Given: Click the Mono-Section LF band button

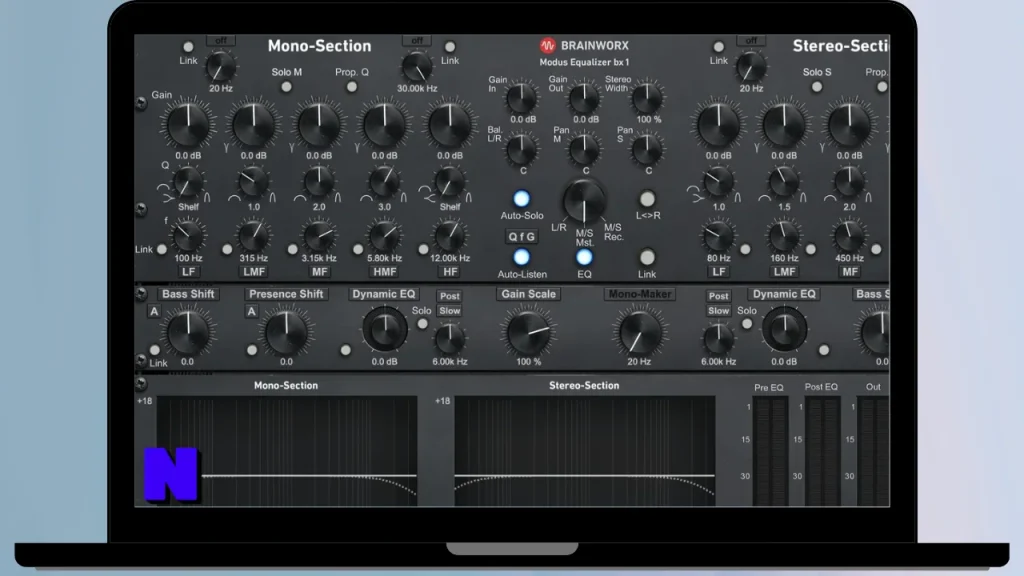Looking at the screenshot, I should click(x=188, y=272).
